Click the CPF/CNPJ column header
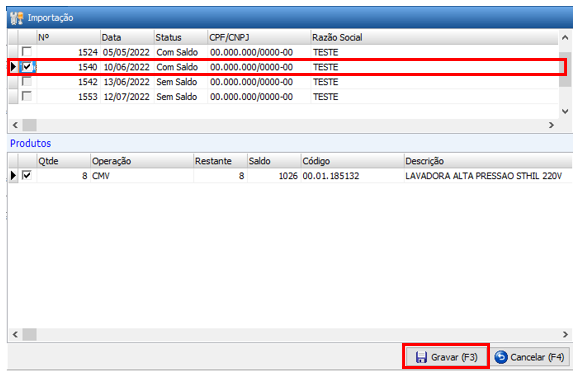The image size is (578, 378). pos(259,37)
